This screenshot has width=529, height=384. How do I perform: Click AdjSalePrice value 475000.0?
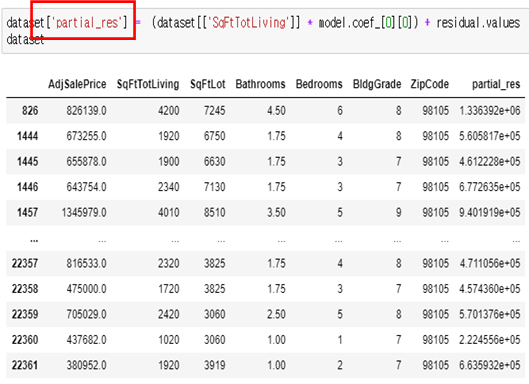86,289
